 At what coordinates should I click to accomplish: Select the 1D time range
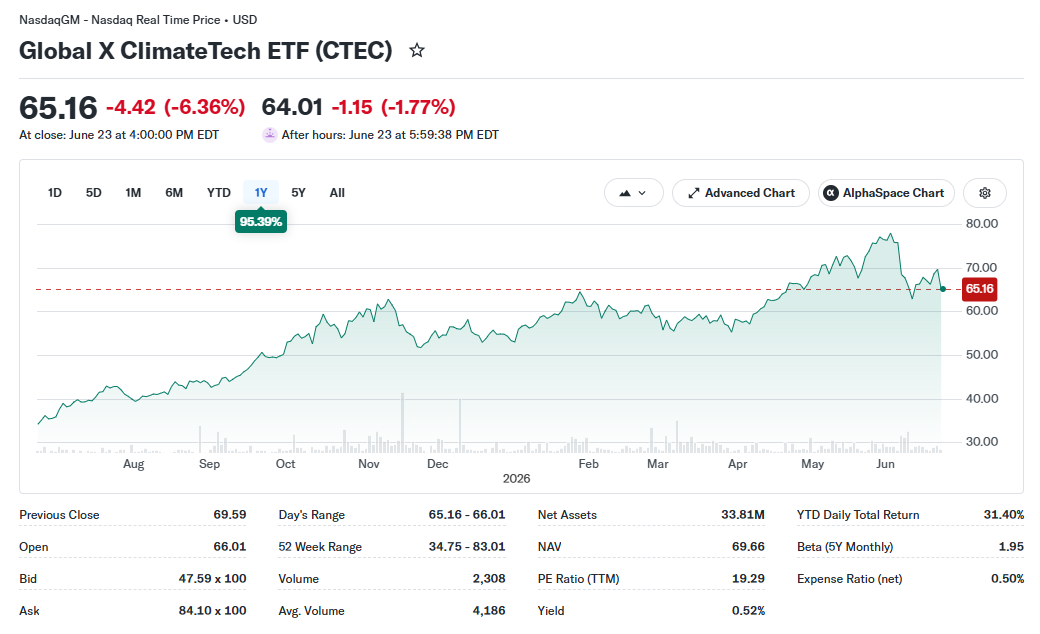click(x=54, y=193)
